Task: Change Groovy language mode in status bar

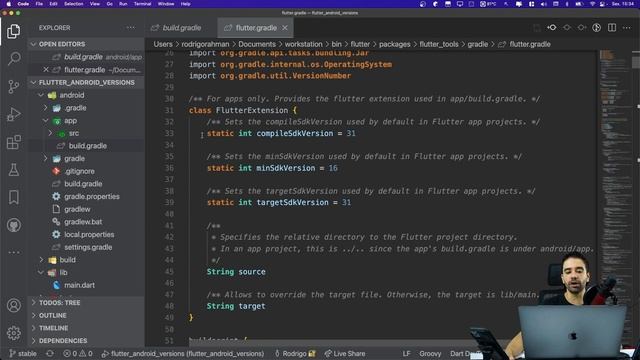Action: click(430, 353)
